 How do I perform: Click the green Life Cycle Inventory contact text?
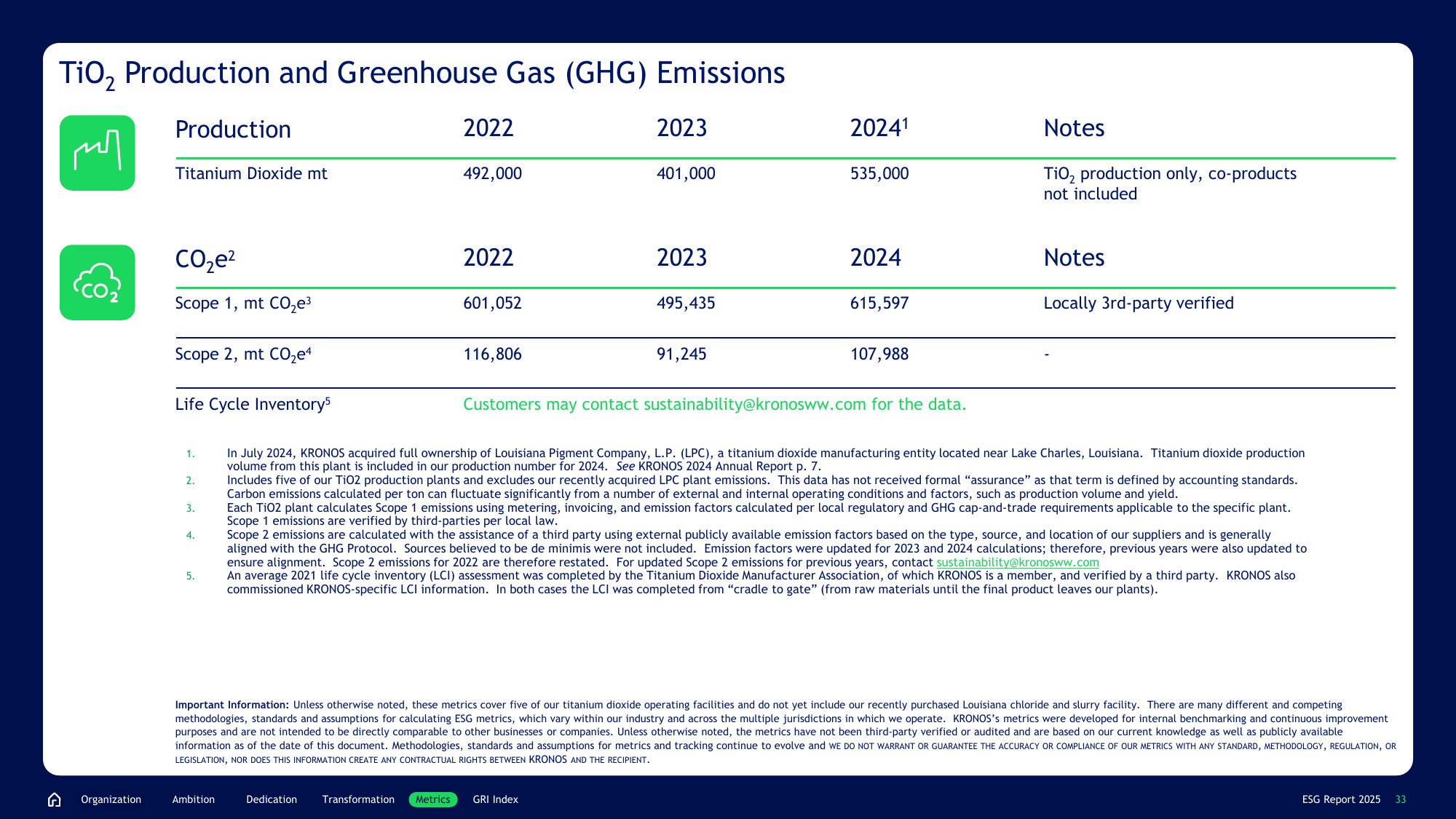coord(715,405)
